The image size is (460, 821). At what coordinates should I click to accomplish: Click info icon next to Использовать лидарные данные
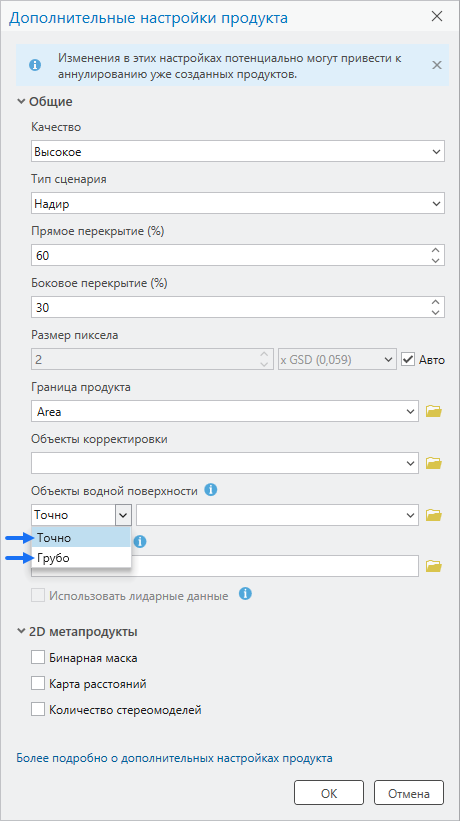(245, 594)
